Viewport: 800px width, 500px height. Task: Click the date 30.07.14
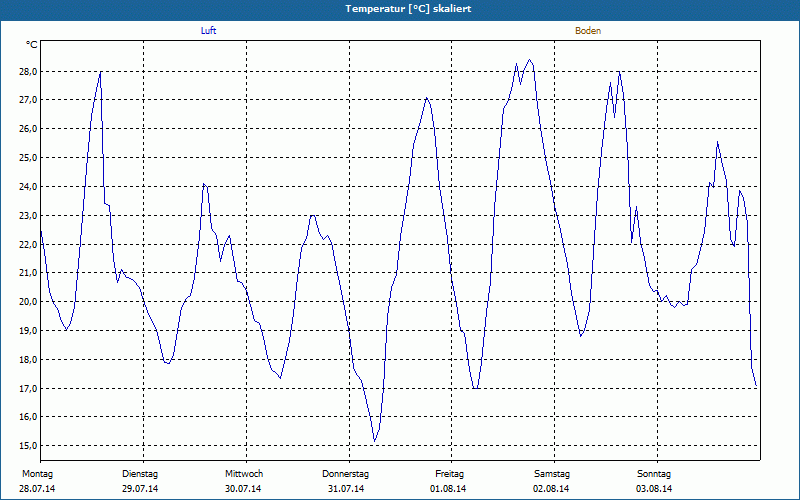[x=243, y=489]
